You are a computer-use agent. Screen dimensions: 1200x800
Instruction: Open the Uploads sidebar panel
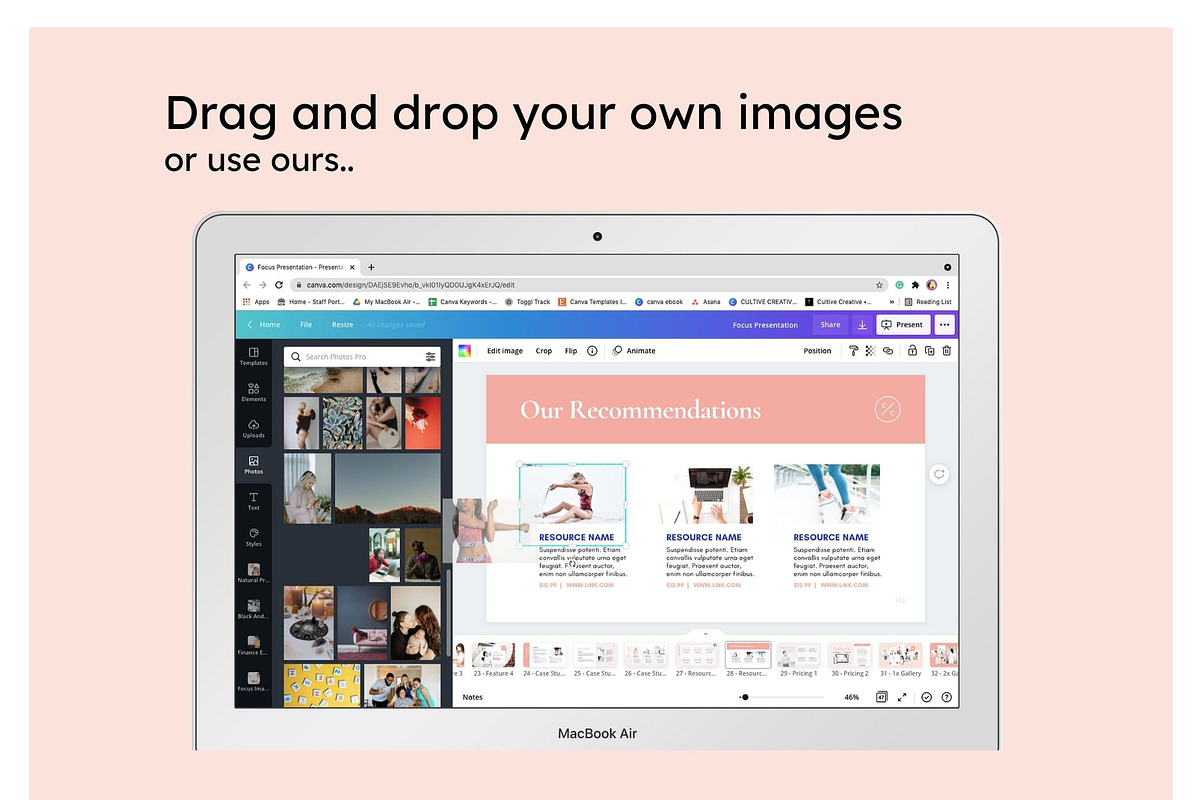pos(253,428)
